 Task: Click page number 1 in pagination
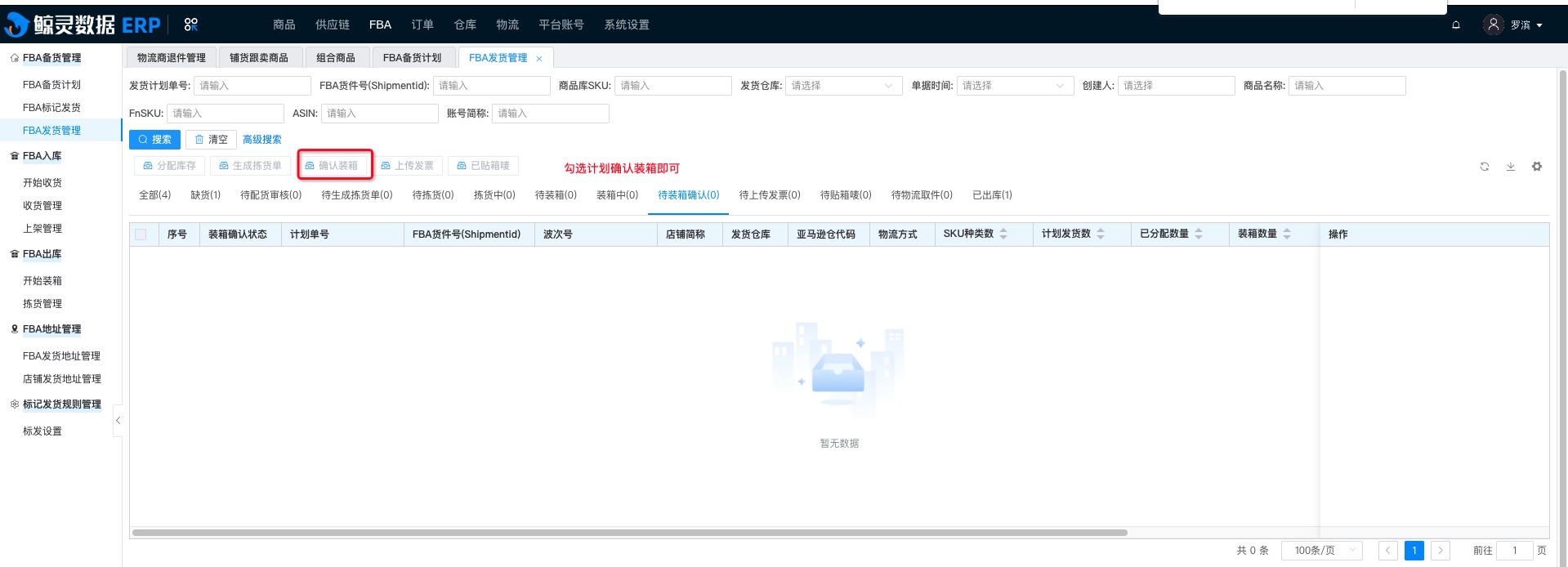[1414, 551]
